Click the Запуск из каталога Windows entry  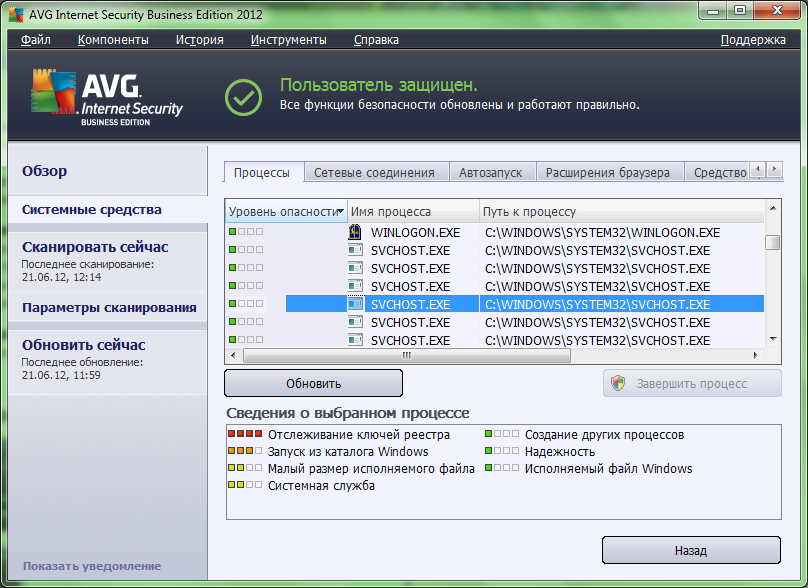[348, 451]
